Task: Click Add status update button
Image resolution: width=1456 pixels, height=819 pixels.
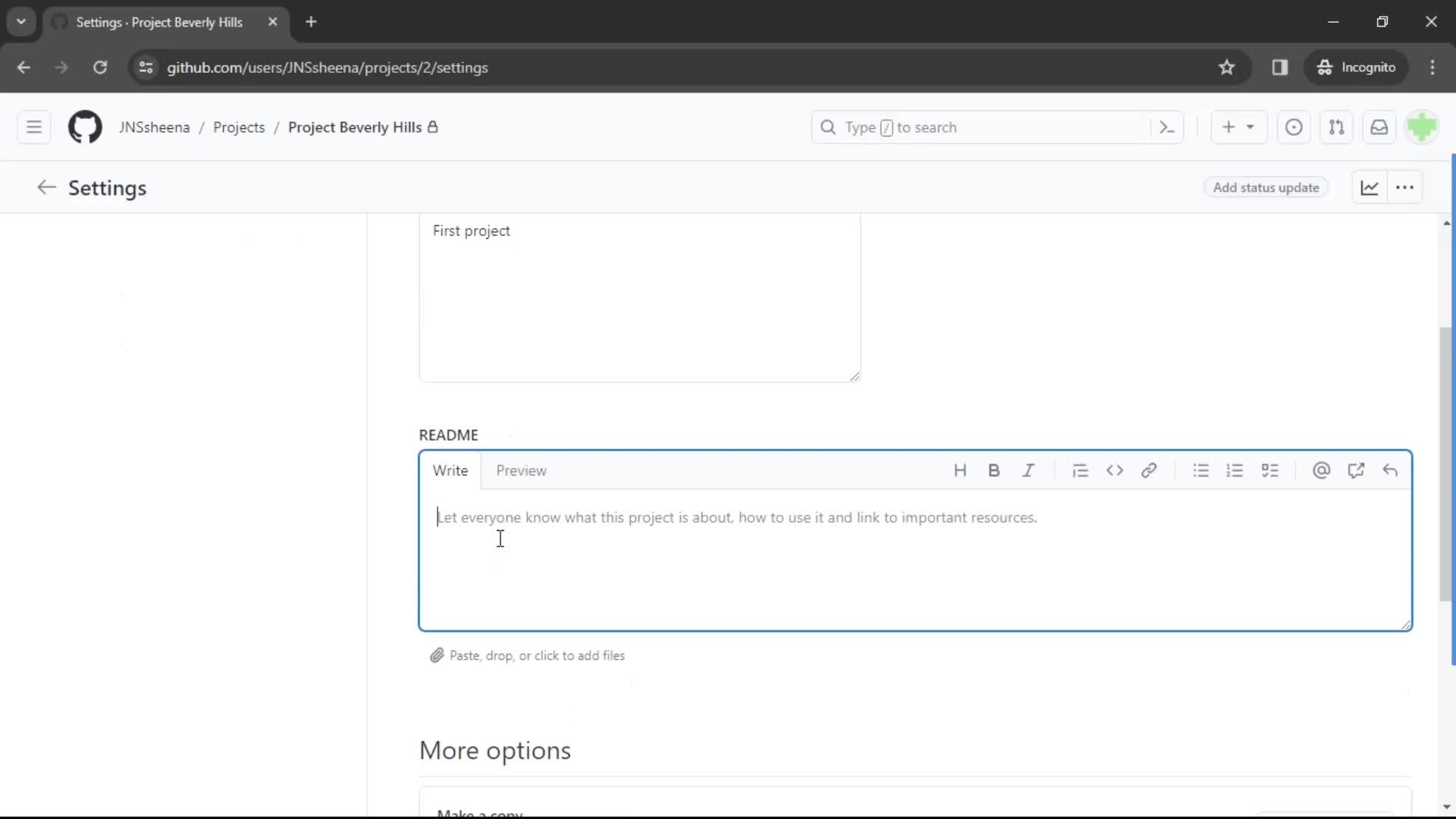Action: click(1266, 187)
